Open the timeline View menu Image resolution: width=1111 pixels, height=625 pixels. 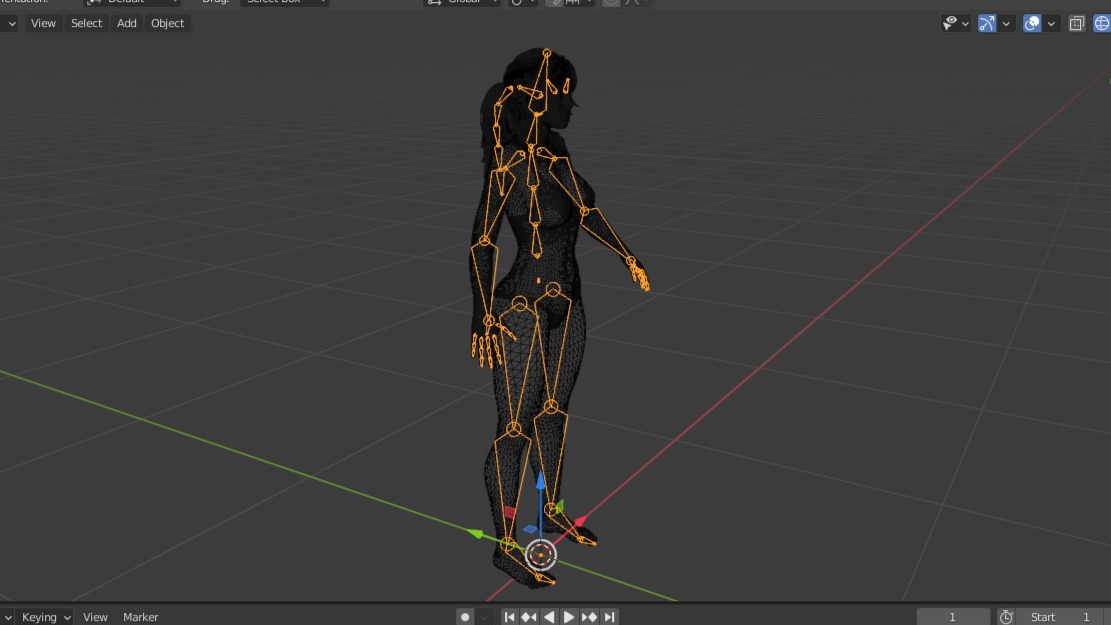coord(95,617)
